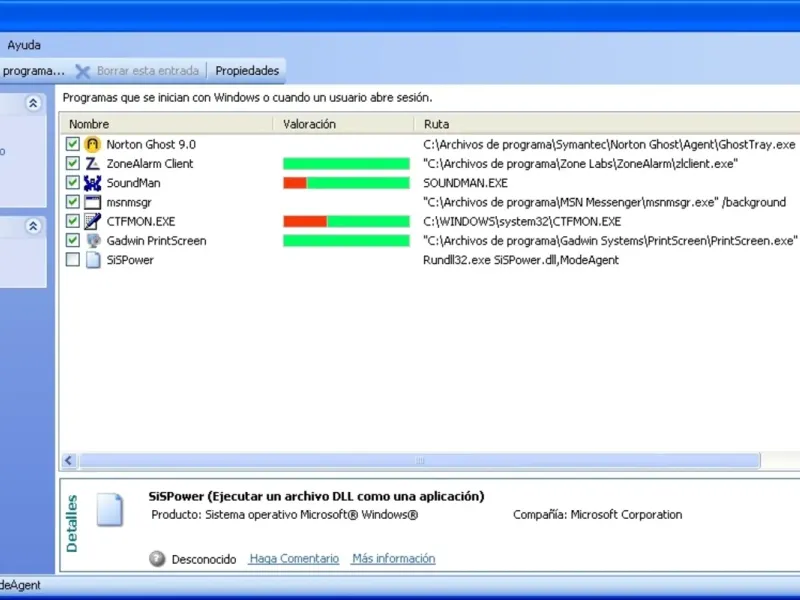800x600 pixels.
Task: Sort by the Ruta column header
Action: [607, 124]
